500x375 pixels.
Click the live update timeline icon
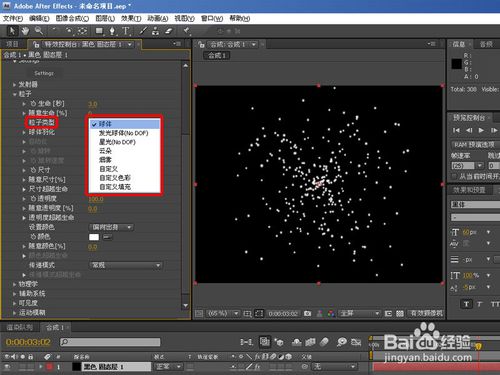point(265,342)
